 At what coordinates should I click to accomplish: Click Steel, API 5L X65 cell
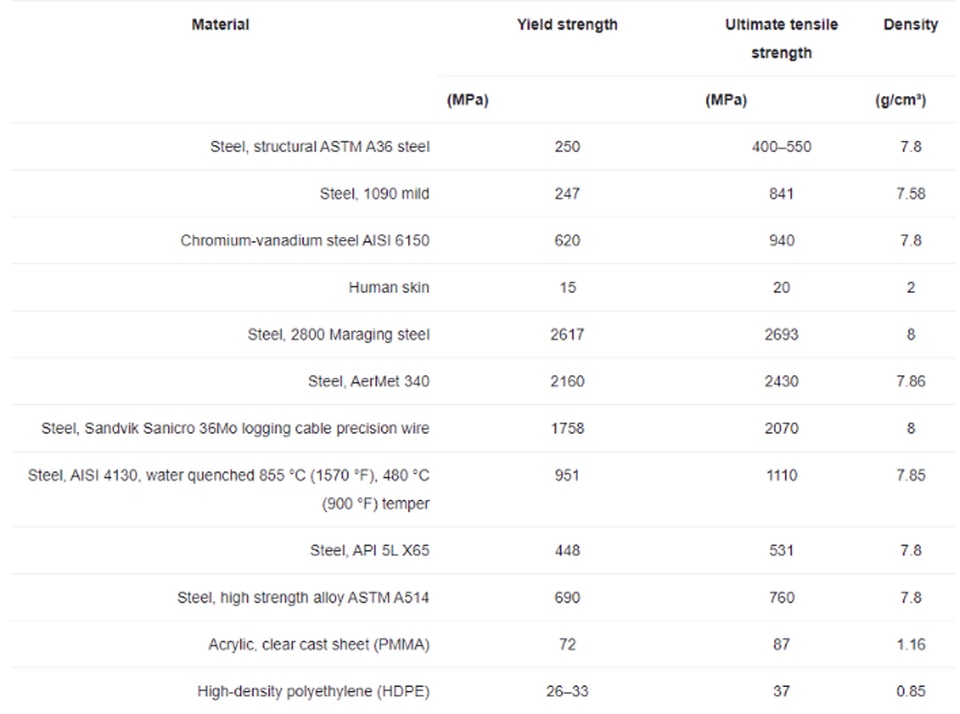(x=369, y=551)
